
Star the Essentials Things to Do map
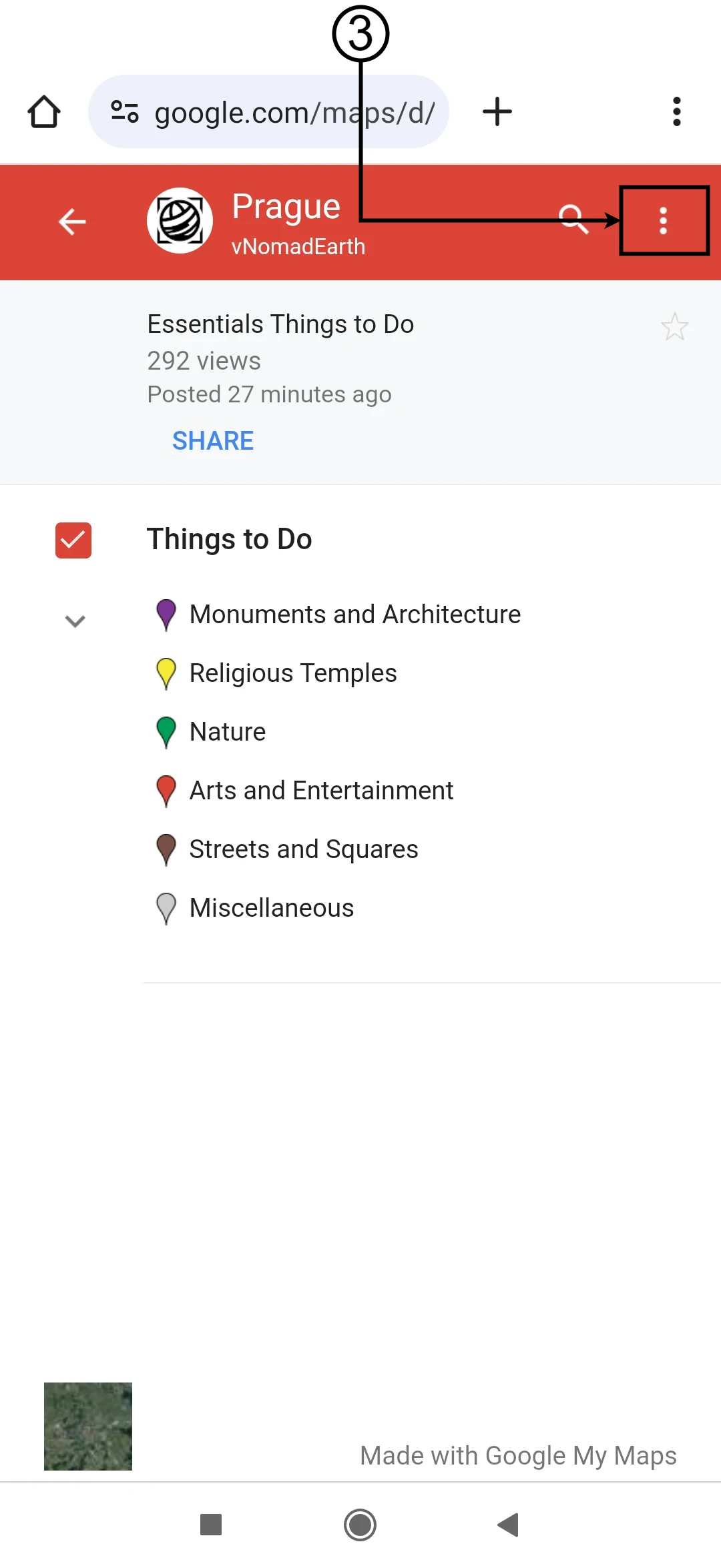click(x=674, y=327)
